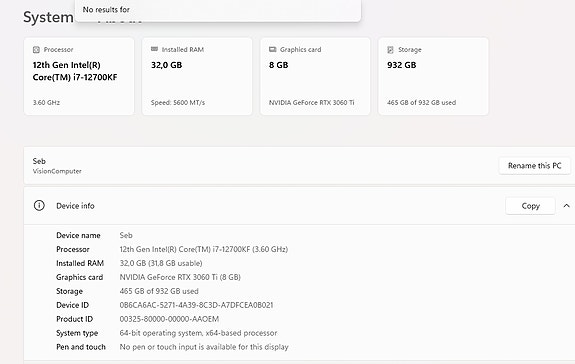Select 'NVIDIA GeForce RTX 3060 Ti (8 GB)' value
Image resolution: width=575 pixels, height=364 pixels.
click(180, 277)
